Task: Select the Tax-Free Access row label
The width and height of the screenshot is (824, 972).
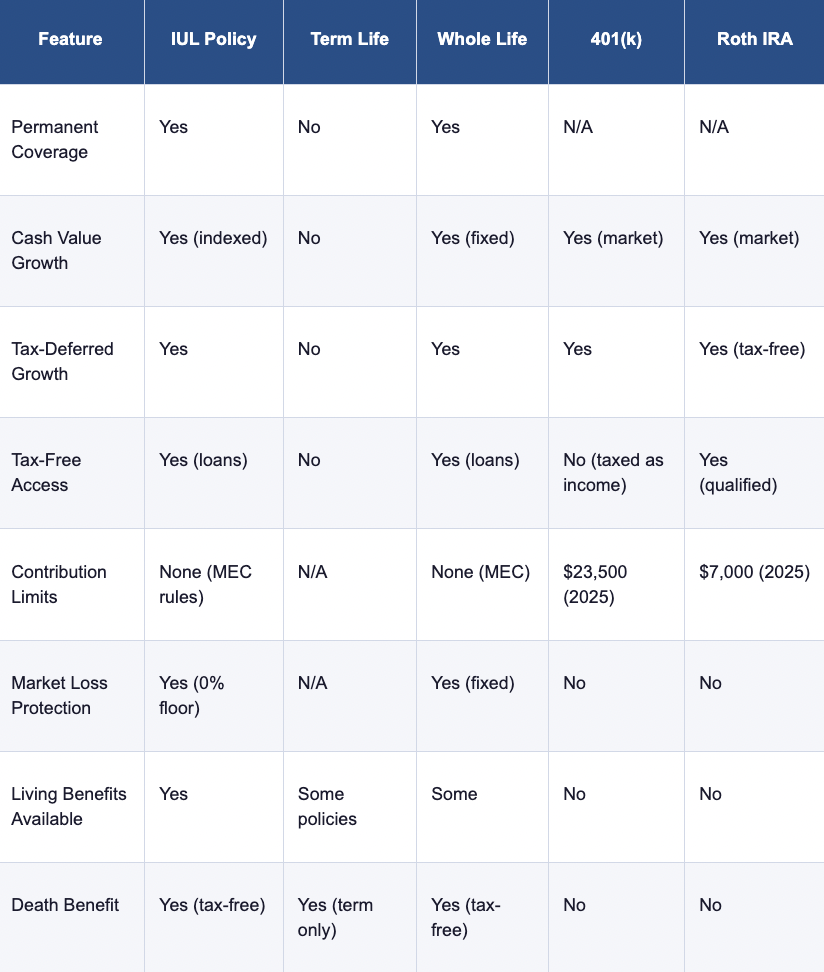Action: [x=46, y=473]
